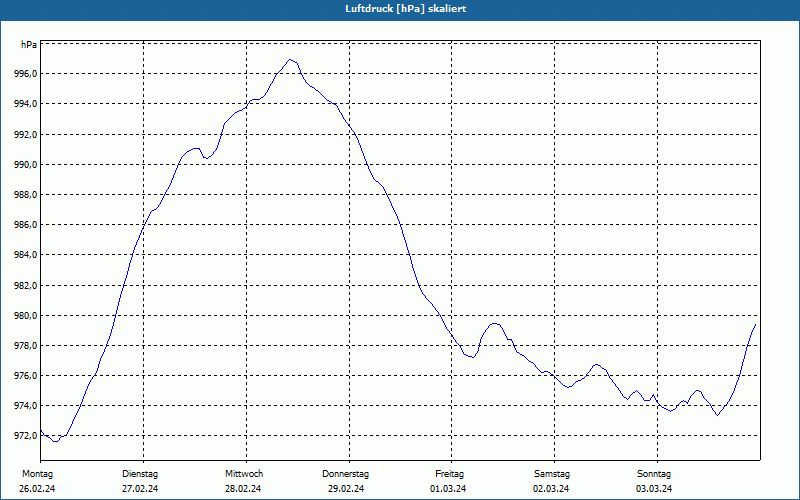The height and width of the screenshot is (500, 800).
Task: Click the date 29.02.24
Action: click(346, 489)
